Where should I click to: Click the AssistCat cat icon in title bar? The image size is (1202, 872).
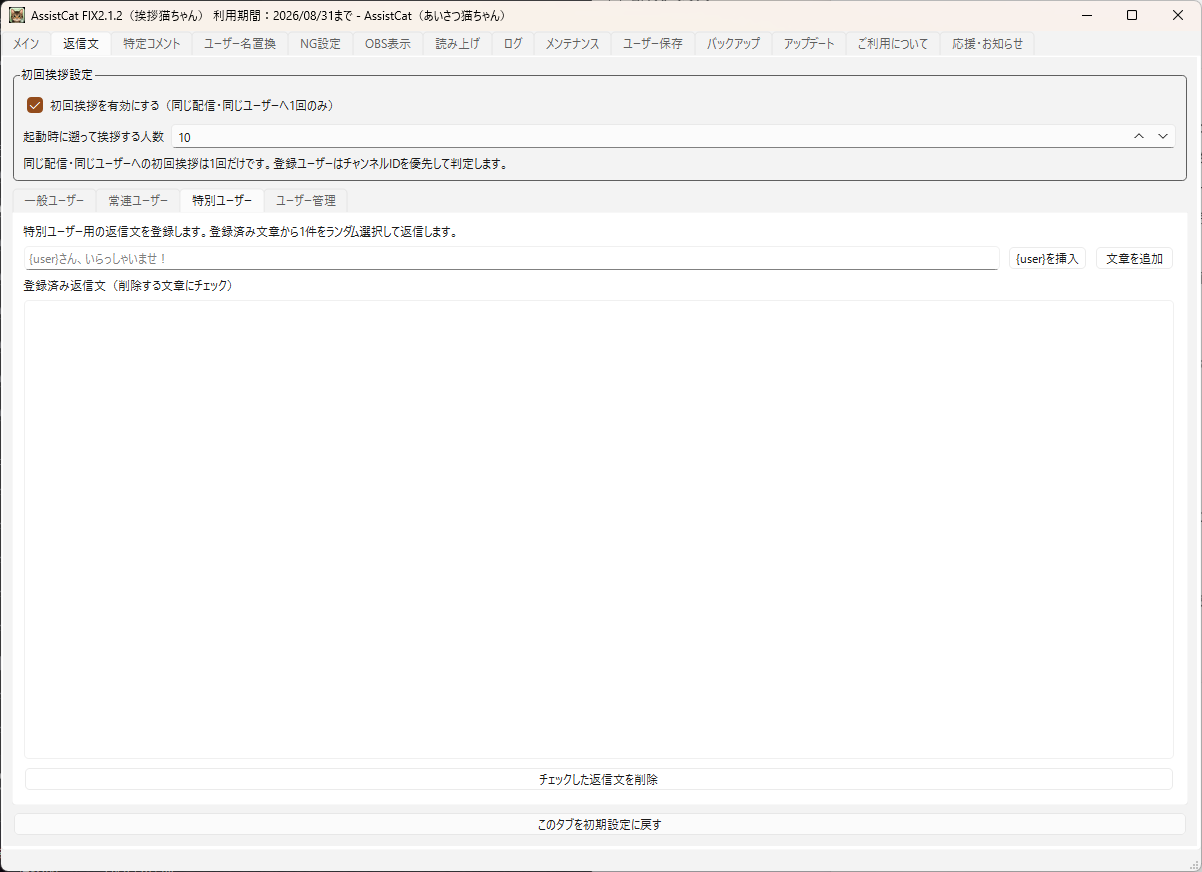(x=17, y=16)
